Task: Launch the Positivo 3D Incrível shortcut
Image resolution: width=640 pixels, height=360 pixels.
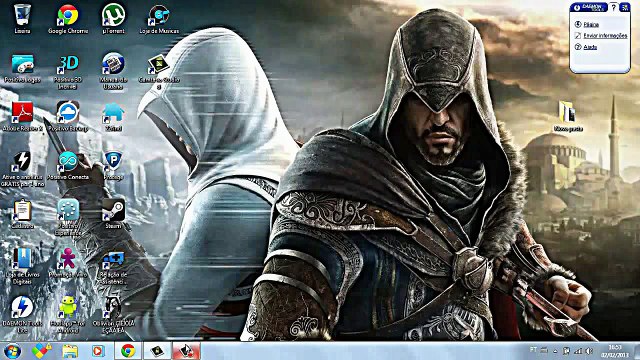Action: click(68, 71)
